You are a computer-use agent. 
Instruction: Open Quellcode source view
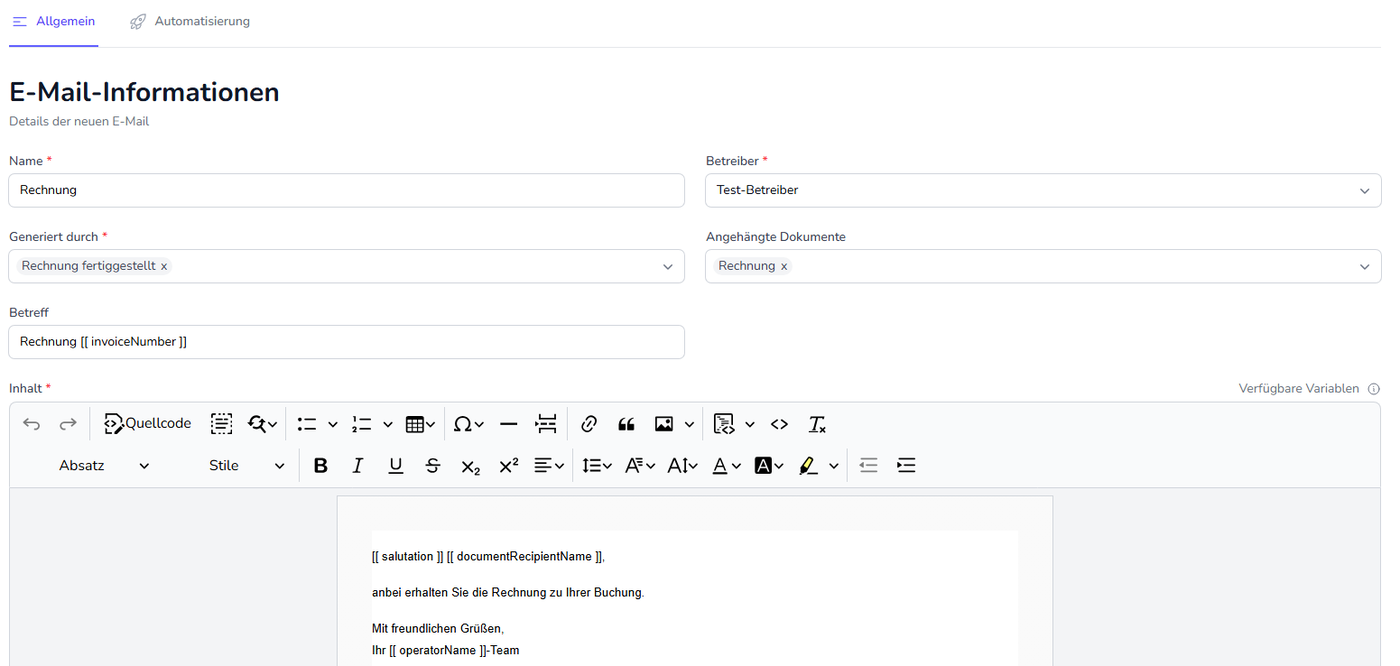148,424
